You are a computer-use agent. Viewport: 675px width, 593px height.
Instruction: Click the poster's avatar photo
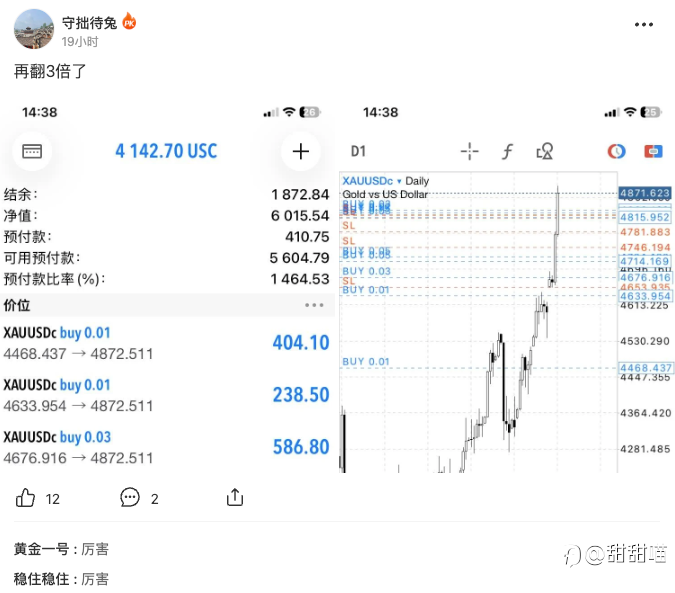(33, 30)
